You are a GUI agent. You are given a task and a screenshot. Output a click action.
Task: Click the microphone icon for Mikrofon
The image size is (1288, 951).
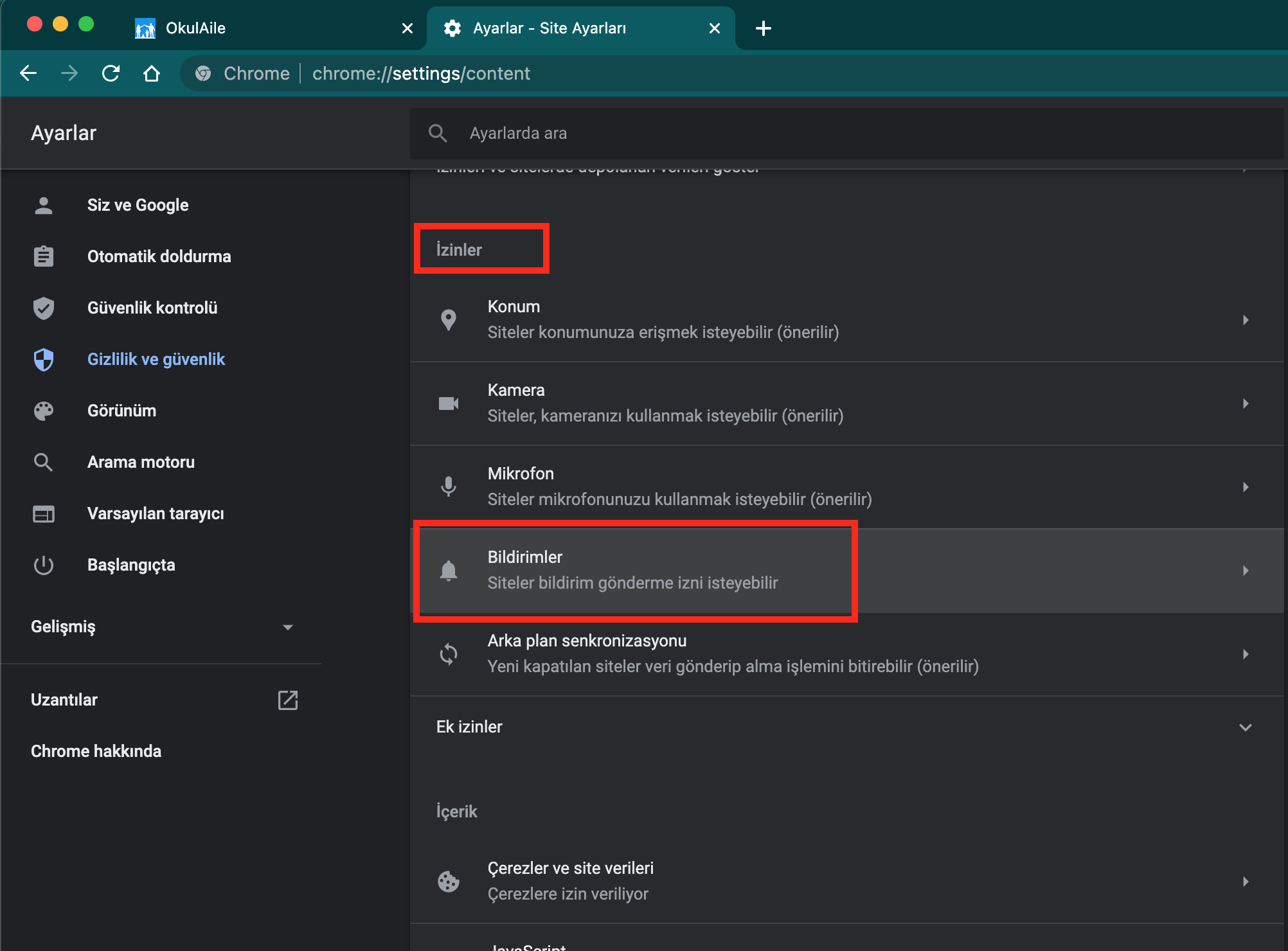coord(449,486)
